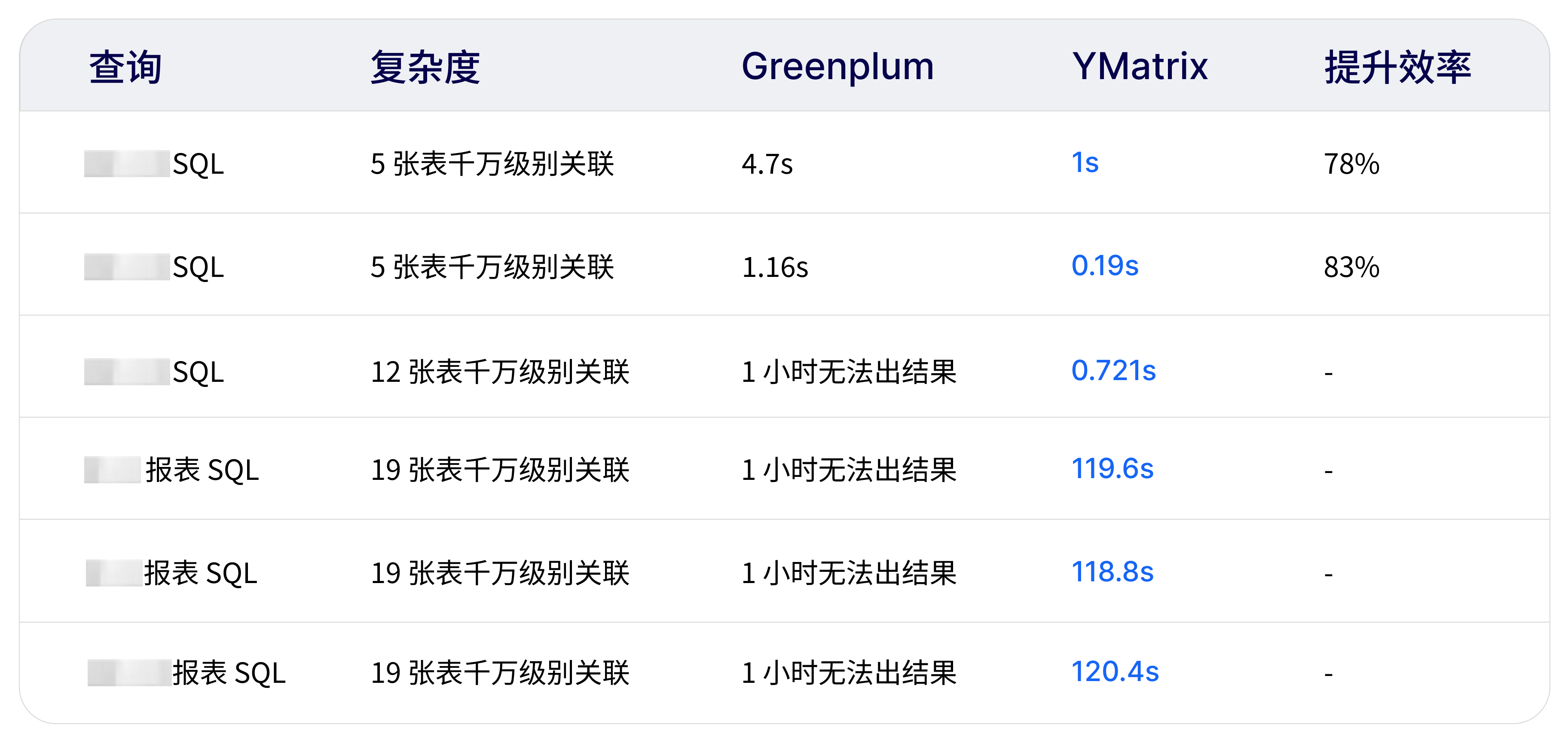Click the 0.19s YMatrix value
The height and width of the screenshot is (743, 1568).
tap(1105, 266)
